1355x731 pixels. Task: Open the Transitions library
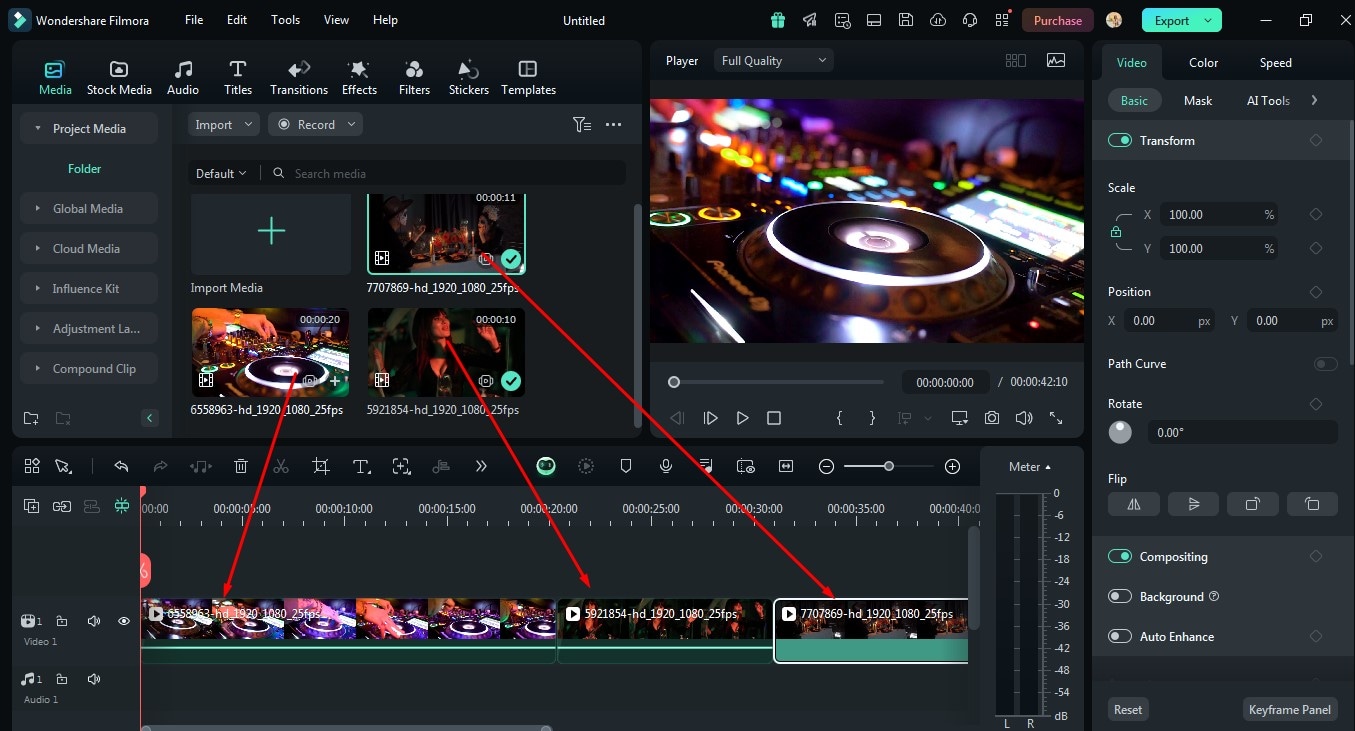tap(299, 77)
